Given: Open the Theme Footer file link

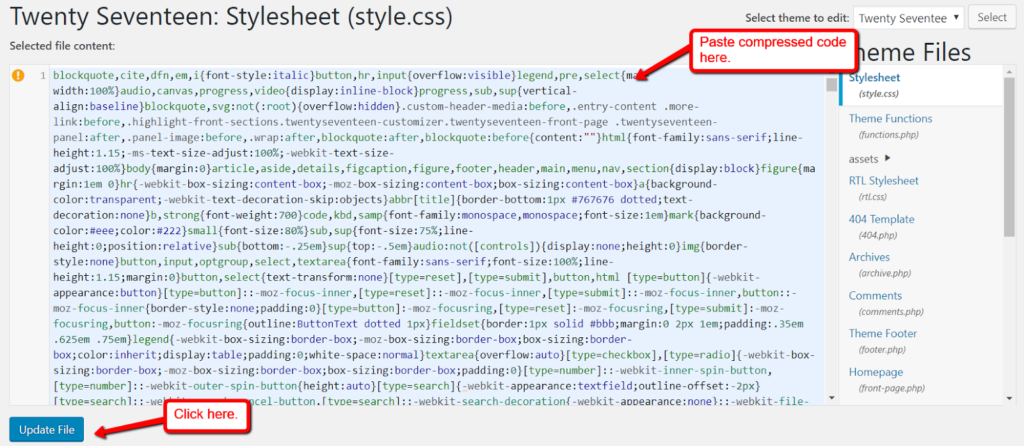Looking at the screenshot, I should coord(882,333).
